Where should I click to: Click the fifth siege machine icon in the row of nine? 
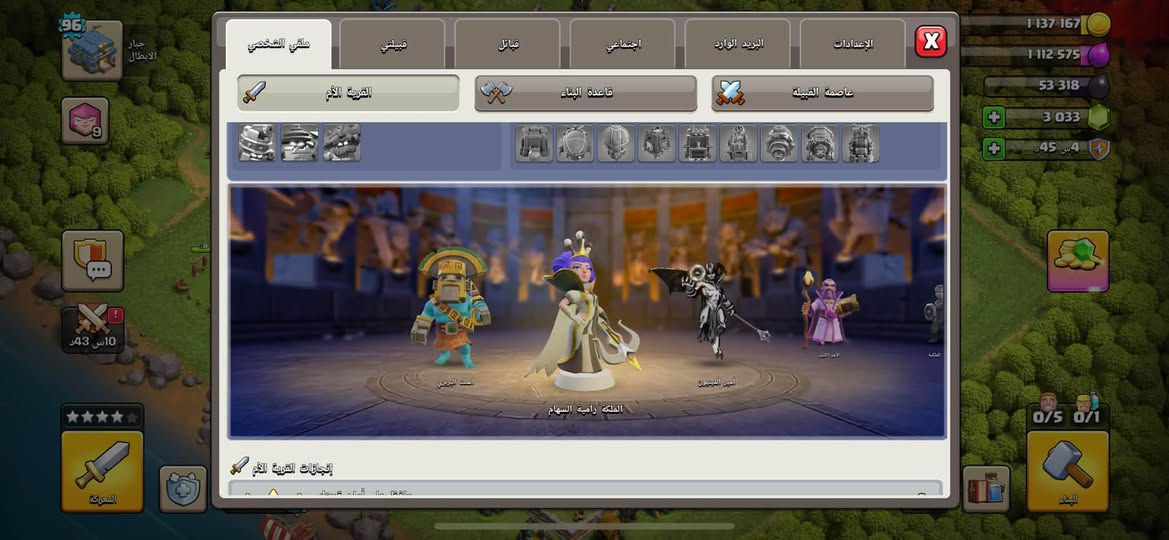tap(698, 143)
